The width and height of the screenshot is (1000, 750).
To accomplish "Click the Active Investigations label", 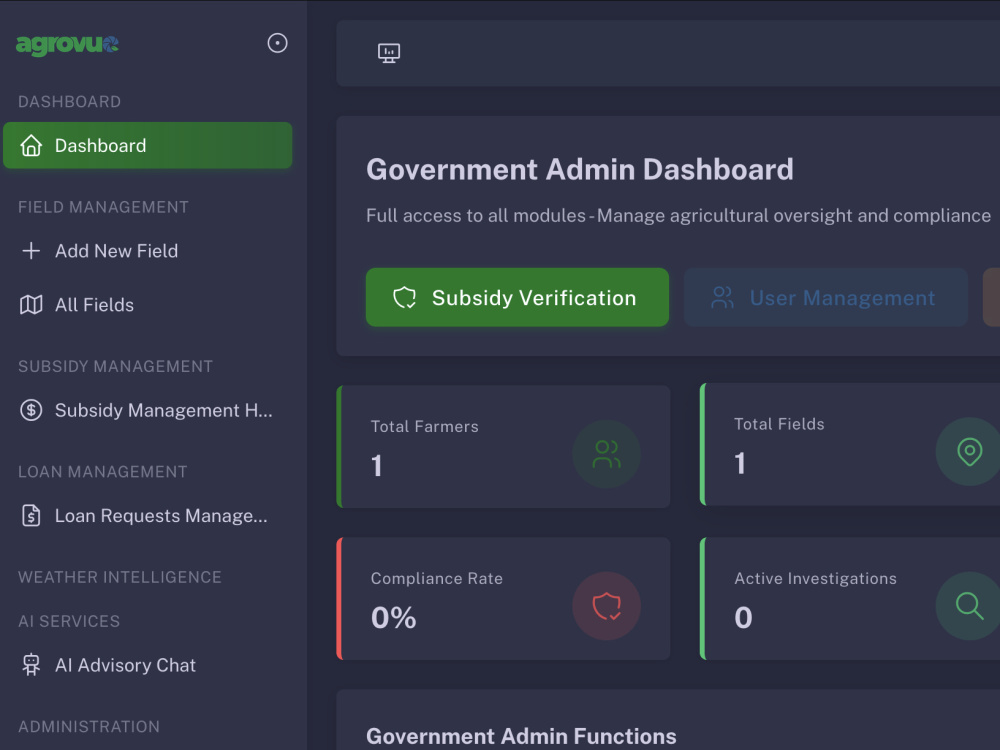I will [x=815, y=578].
